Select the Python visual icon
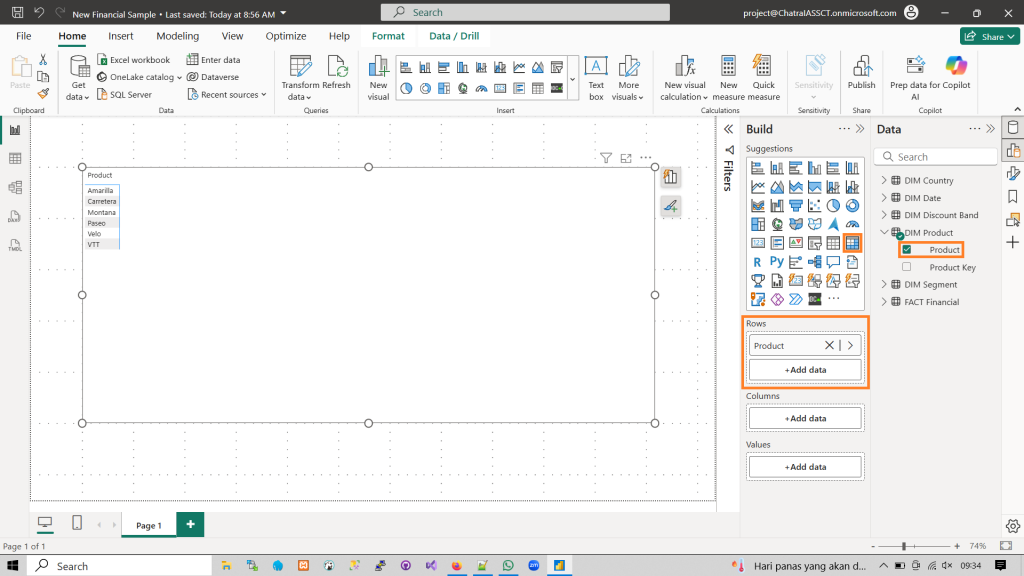Screen dimensions: 1024x576 click(x=776, y=262)
